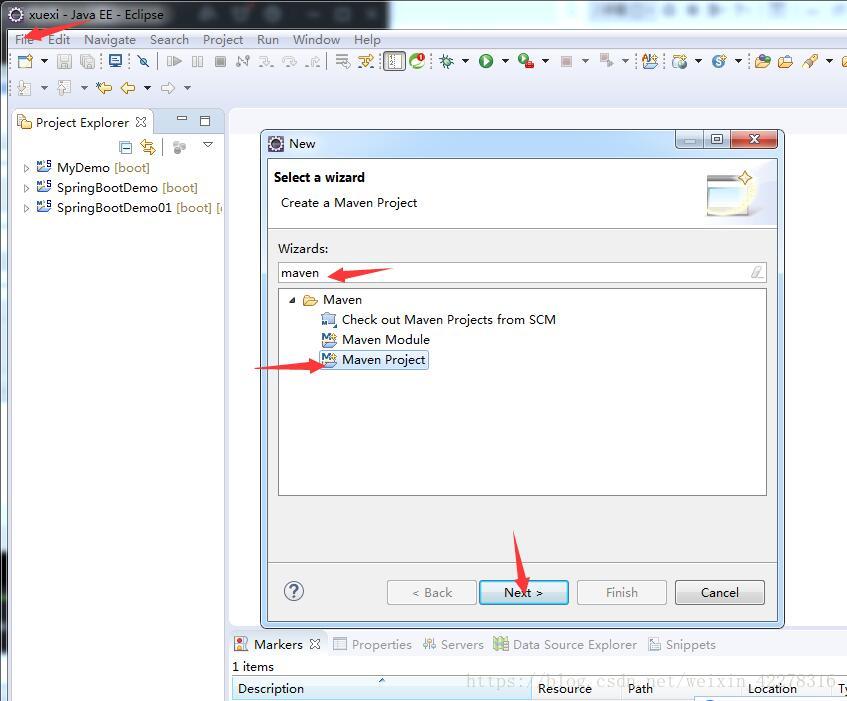
Task: Click the Terminate debug icon
Action: point(220,61)
